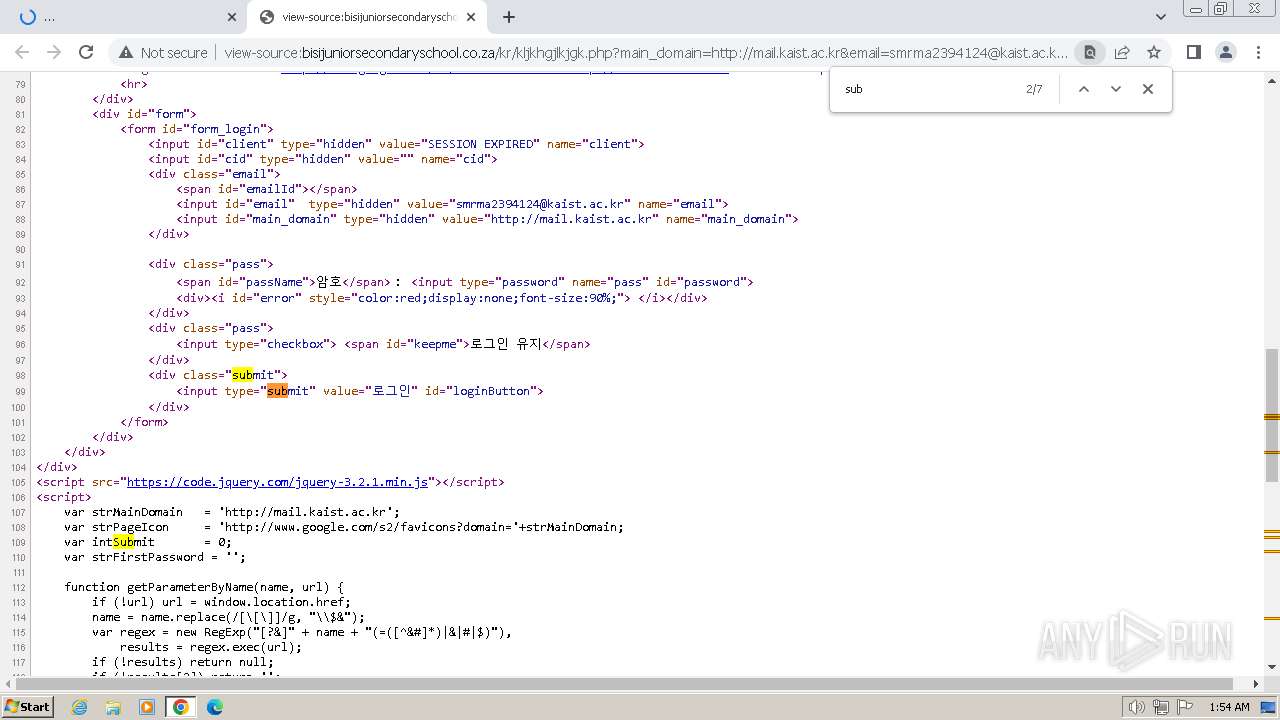
Task: Close the first loading tab
Action: point(231,17)
